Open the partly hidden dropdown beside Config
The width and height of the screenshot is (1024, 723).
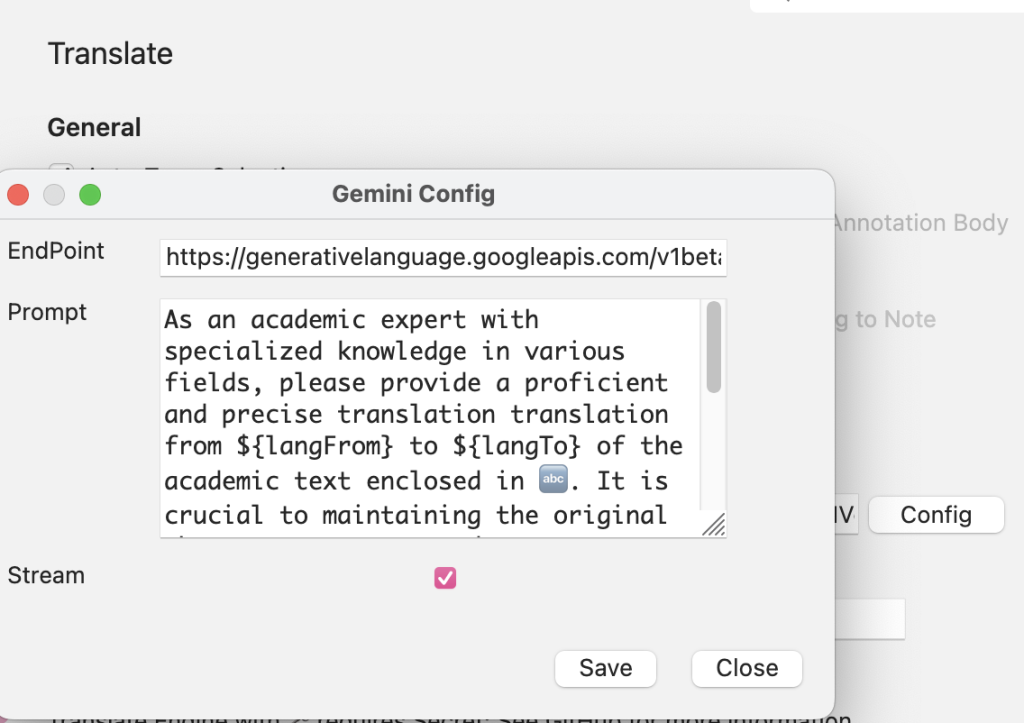pos(846,515)
